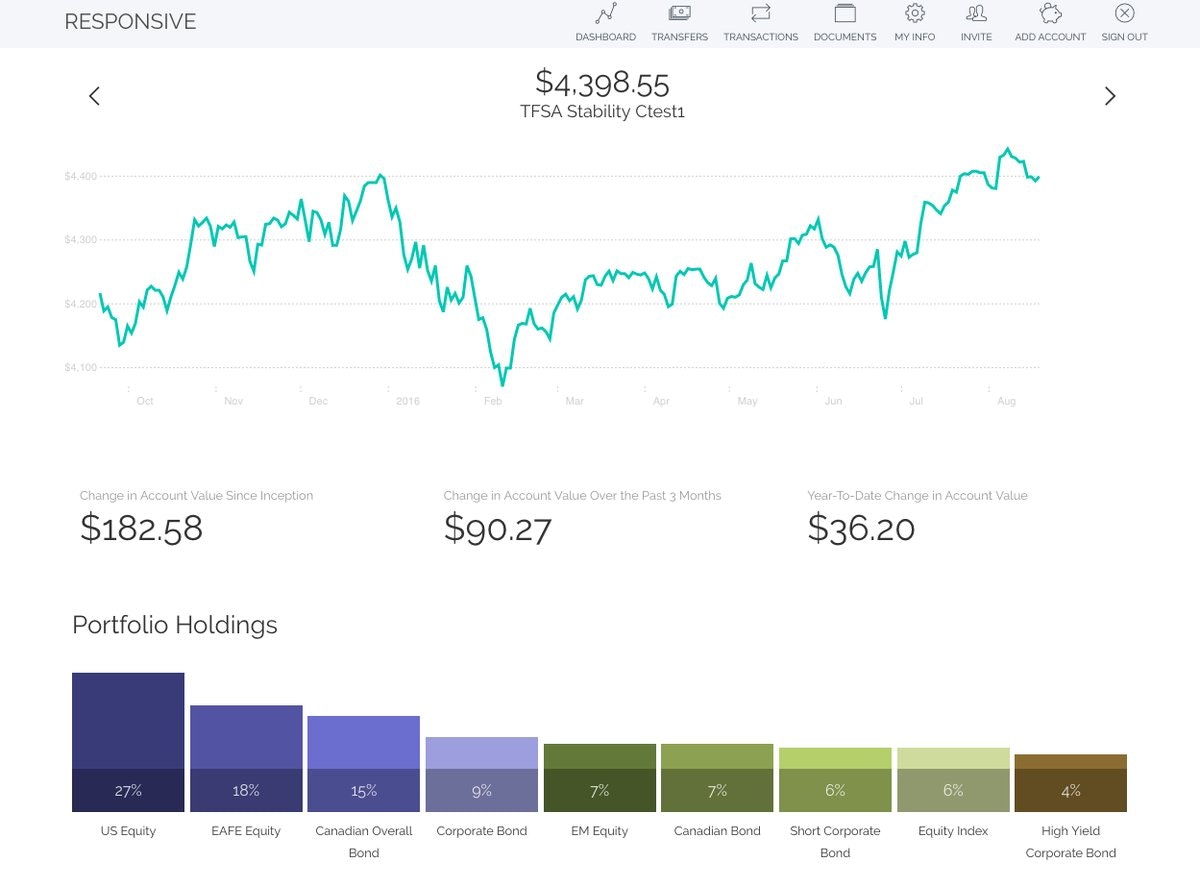
Task: Select the TFSA Stability Ctest1 account title
Action: 604,112
